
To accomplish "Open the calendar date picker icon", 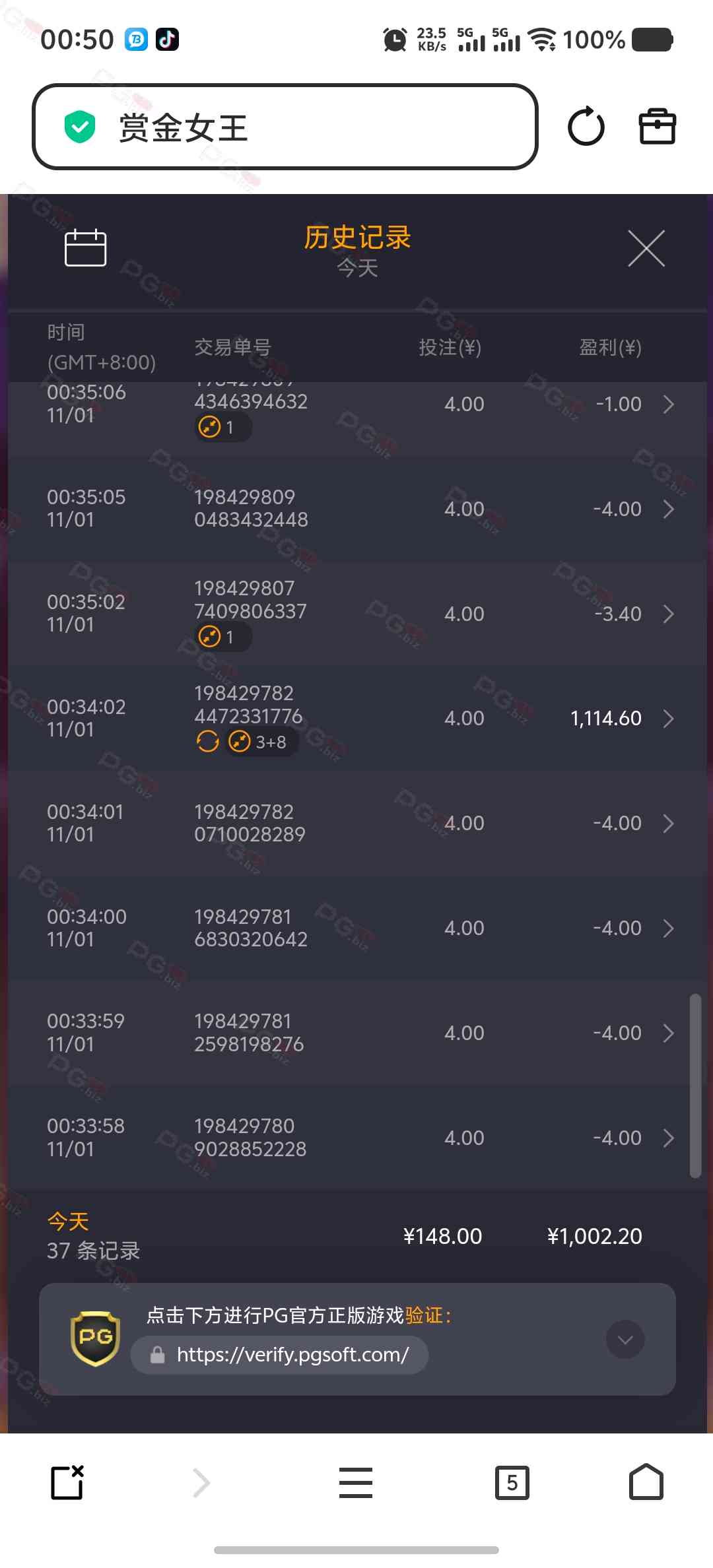I will pyautogui.click(x=85, y=248).
